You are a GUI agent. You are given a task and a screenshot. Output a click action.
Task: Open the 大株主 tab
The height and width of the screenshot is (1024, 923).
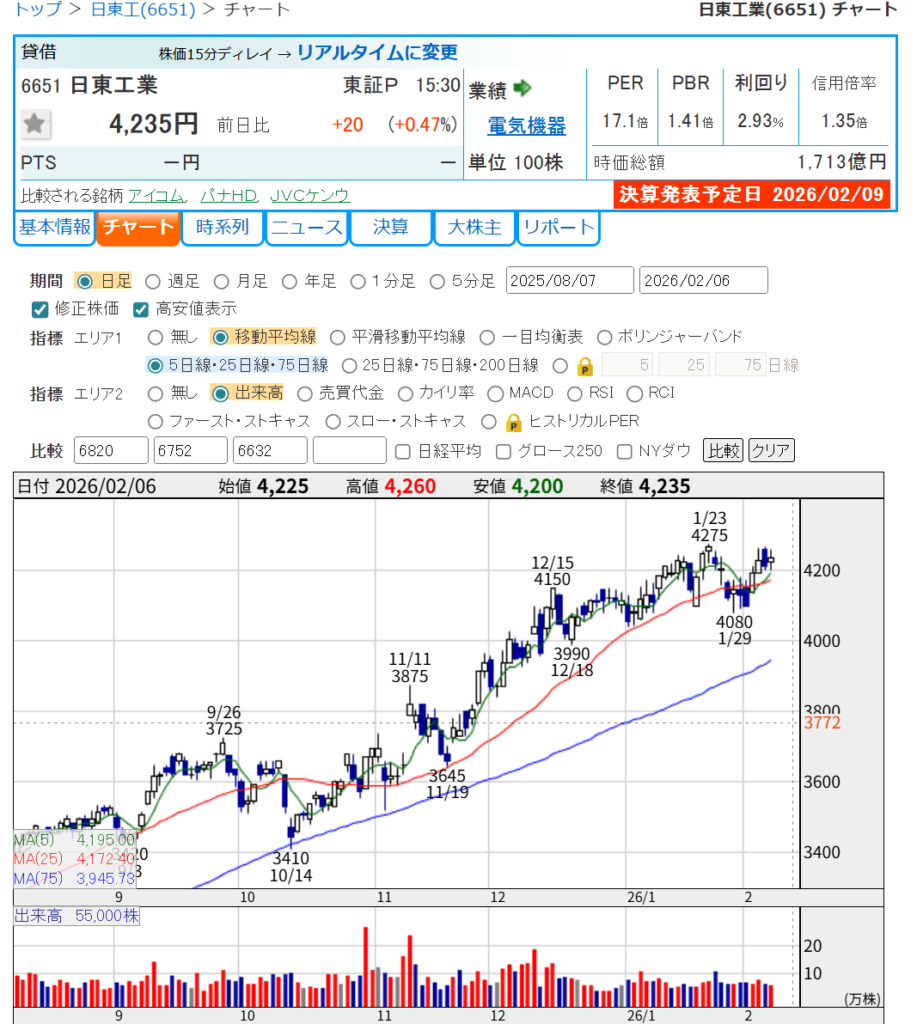pos(473,228)
